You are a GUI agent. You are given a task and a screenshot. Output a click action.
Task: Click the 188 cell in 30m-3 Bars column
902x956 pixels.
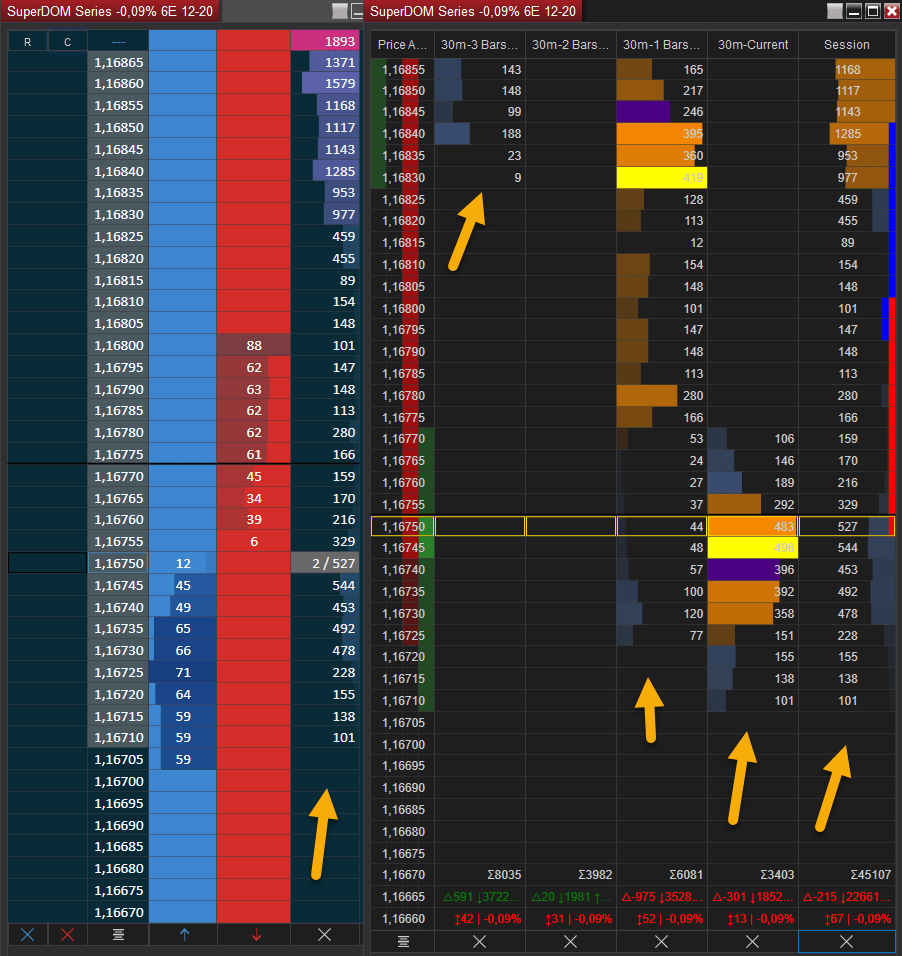coord(480,134)
